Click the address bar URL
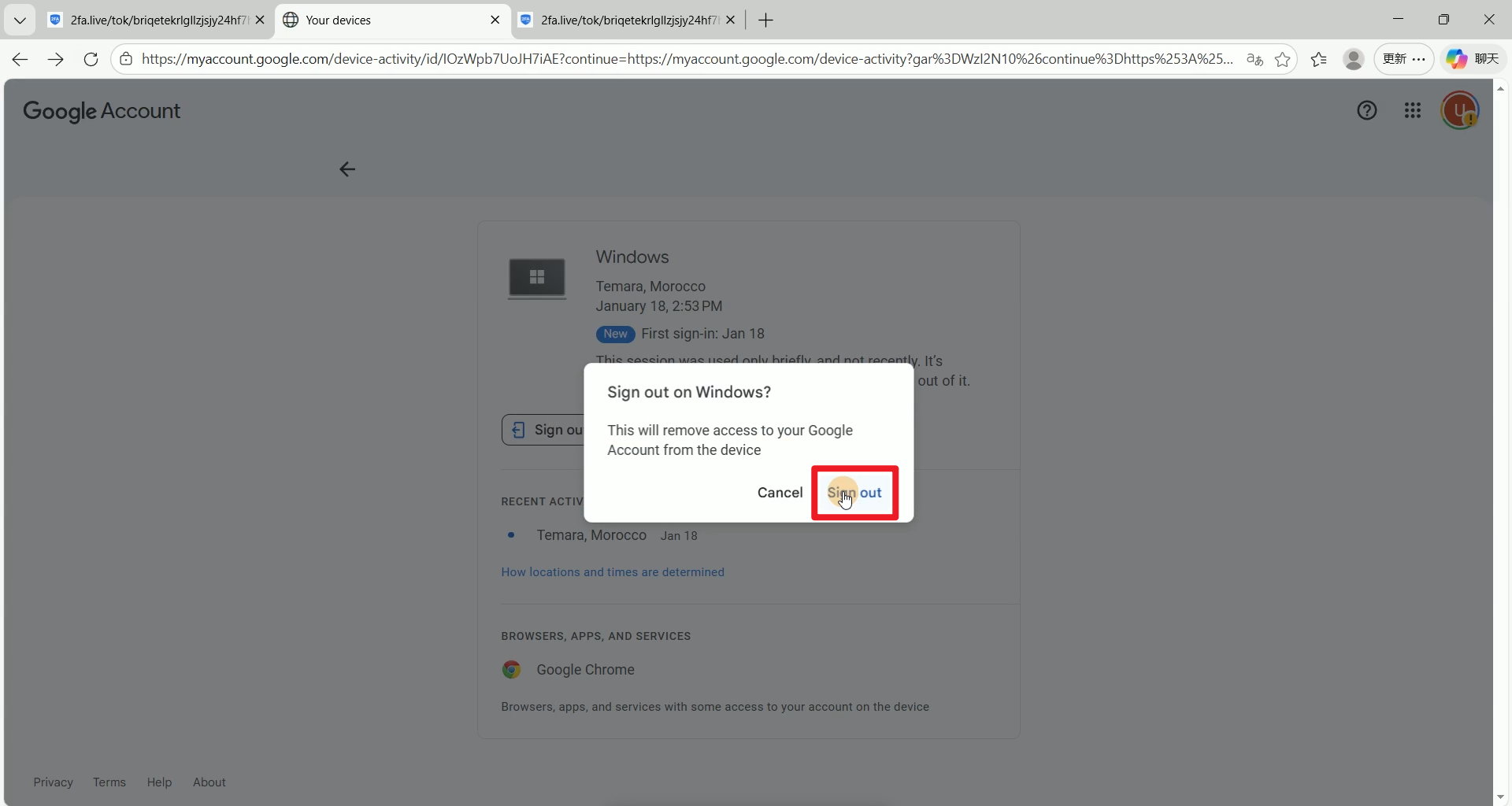The image size is (1512, 806). 685,59
